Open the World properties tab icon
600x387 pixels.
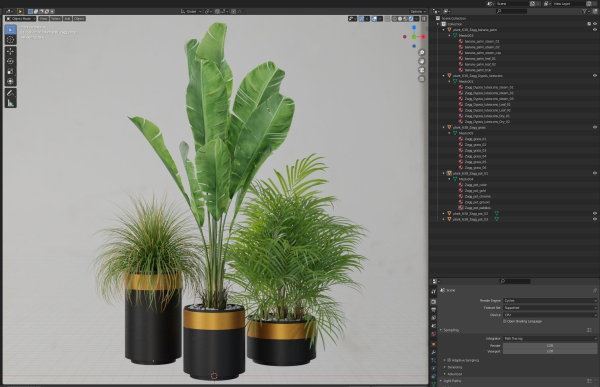click(434, 334)
